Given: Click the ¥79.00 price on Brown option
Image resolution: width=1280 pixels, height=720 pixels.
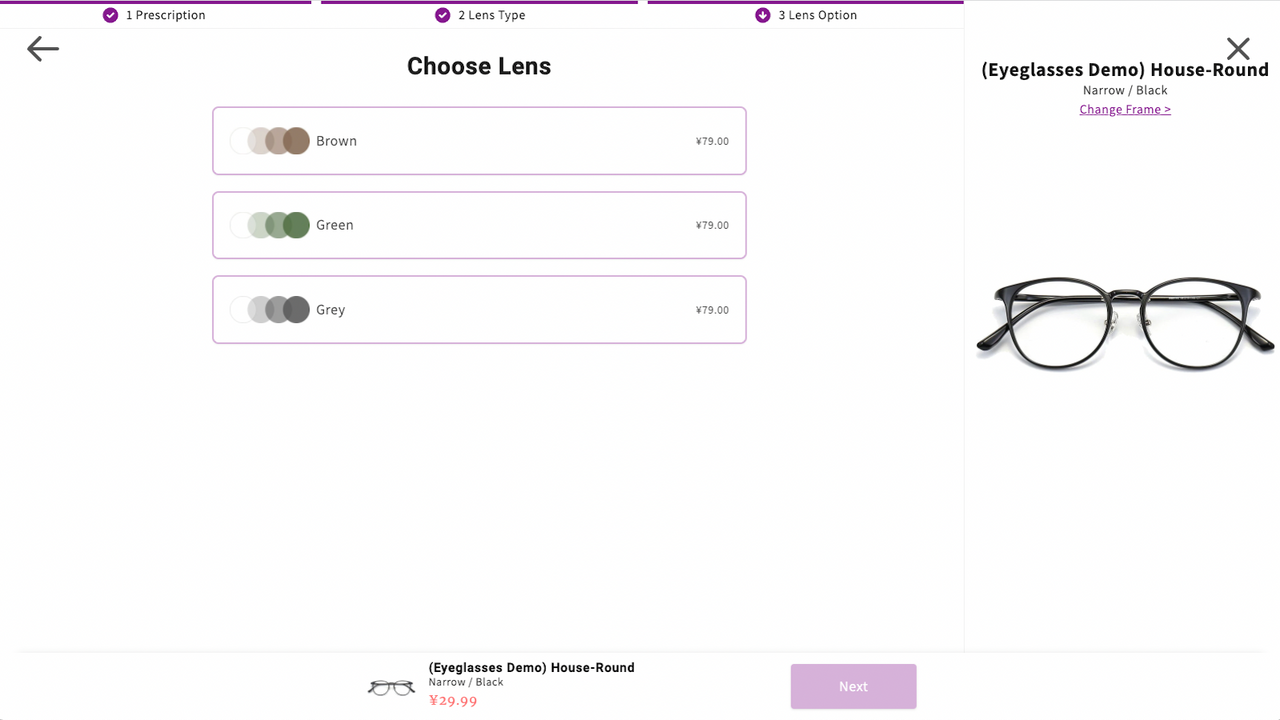Looking at the screenshot, I should pyautogui.click(x=712, y=140).
